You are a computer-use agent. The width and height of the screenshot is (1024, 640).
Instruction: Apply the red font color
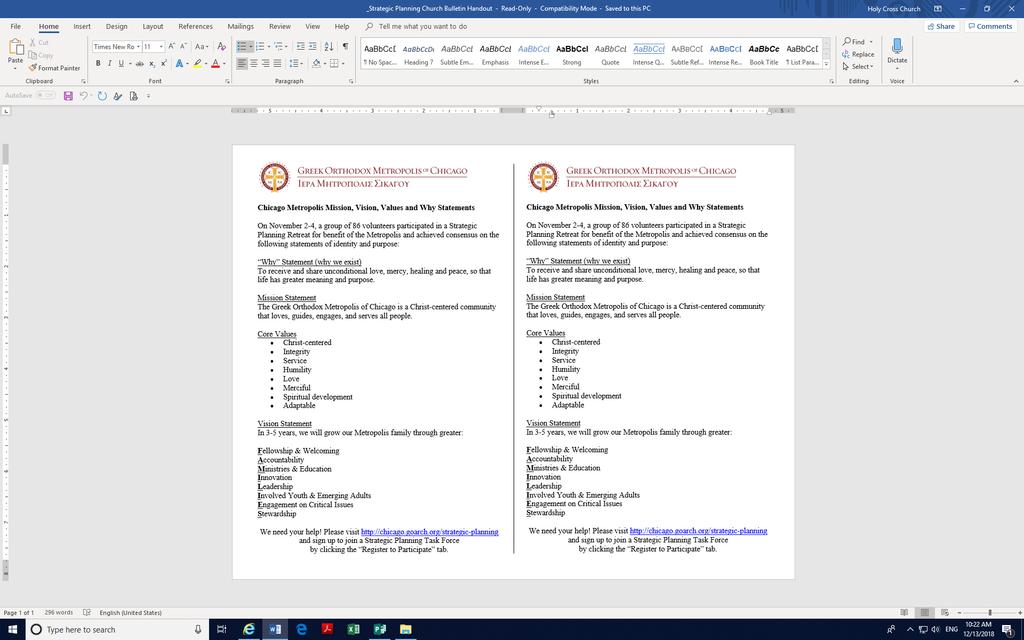[x=216, y=63]
